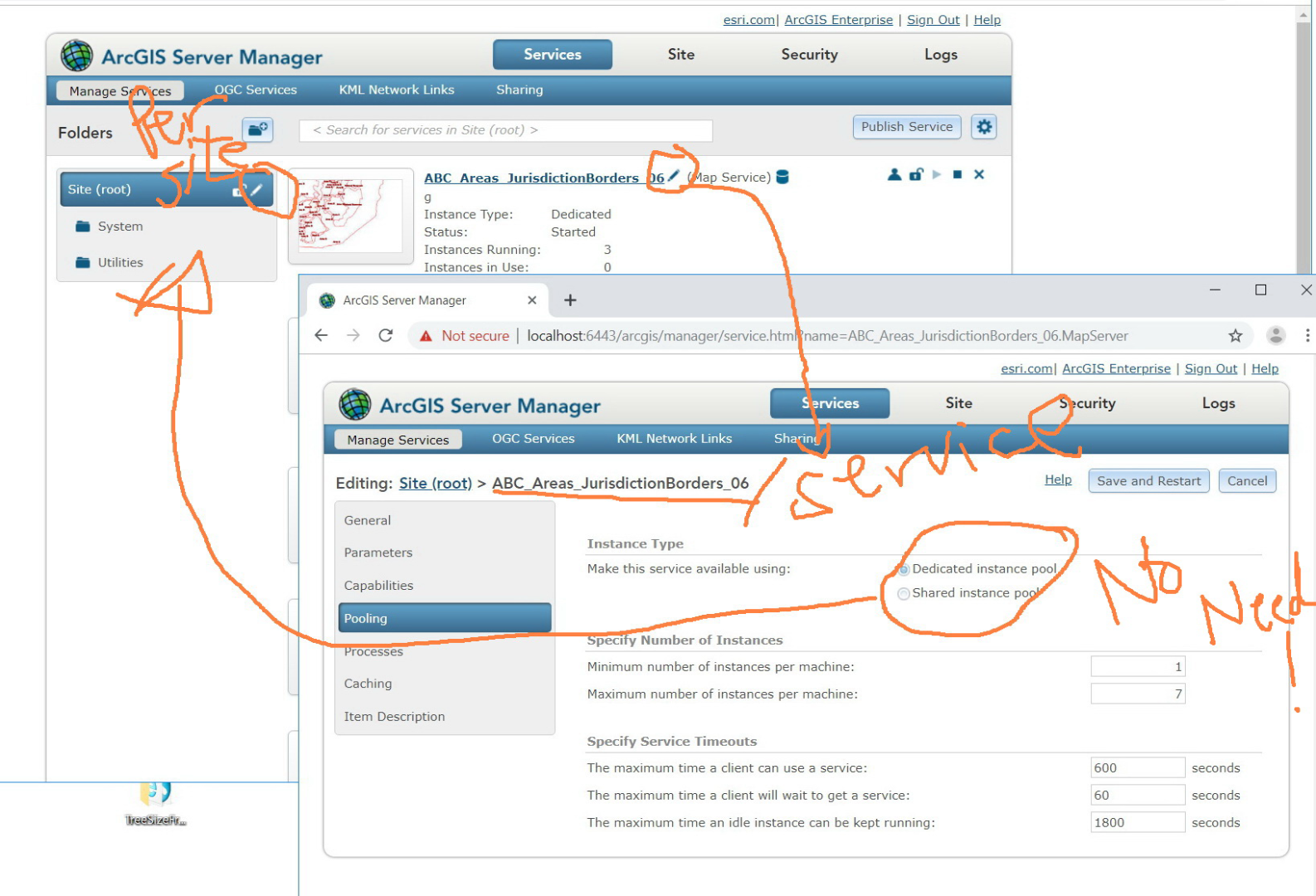Open the Site tab in the front Editing window

point(958,403)
